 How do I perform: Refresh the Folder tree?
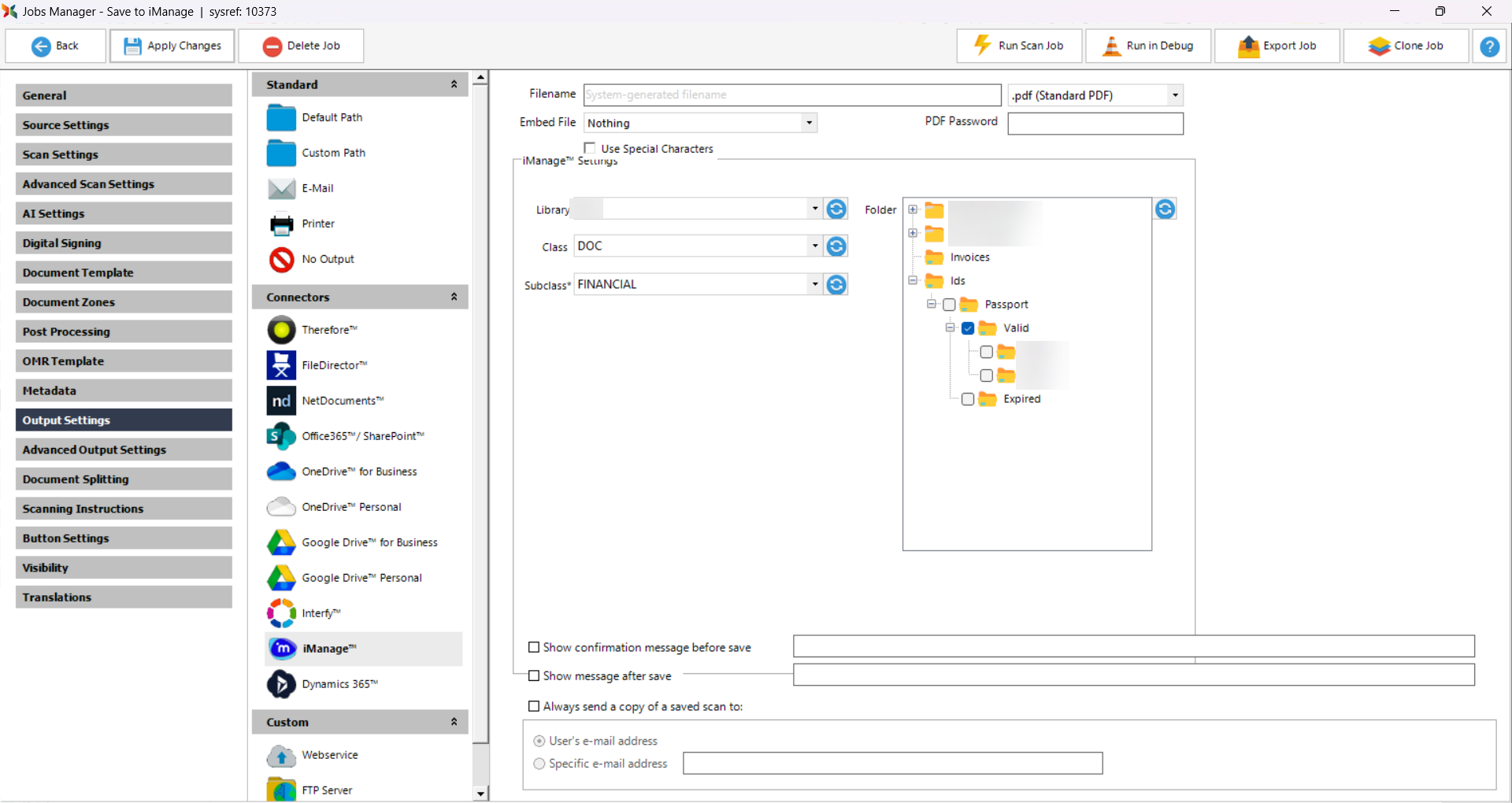pos(1165,209)
